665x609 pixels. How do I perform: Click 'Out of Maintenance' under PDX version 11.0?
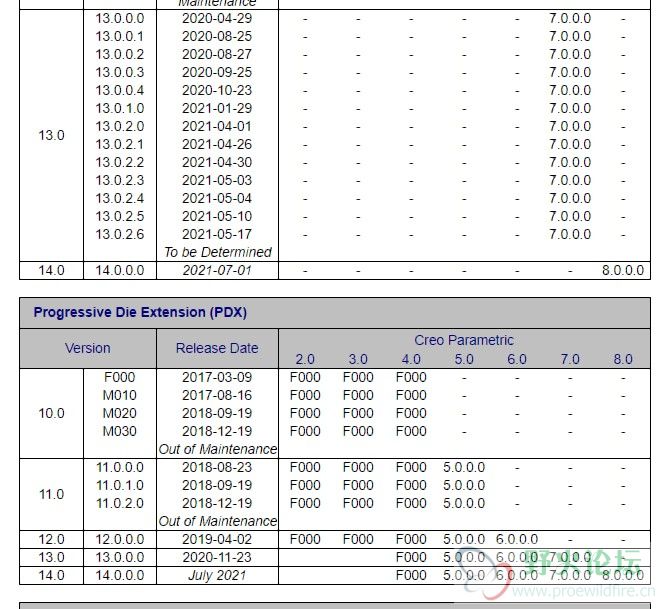(x=218, y=521)
